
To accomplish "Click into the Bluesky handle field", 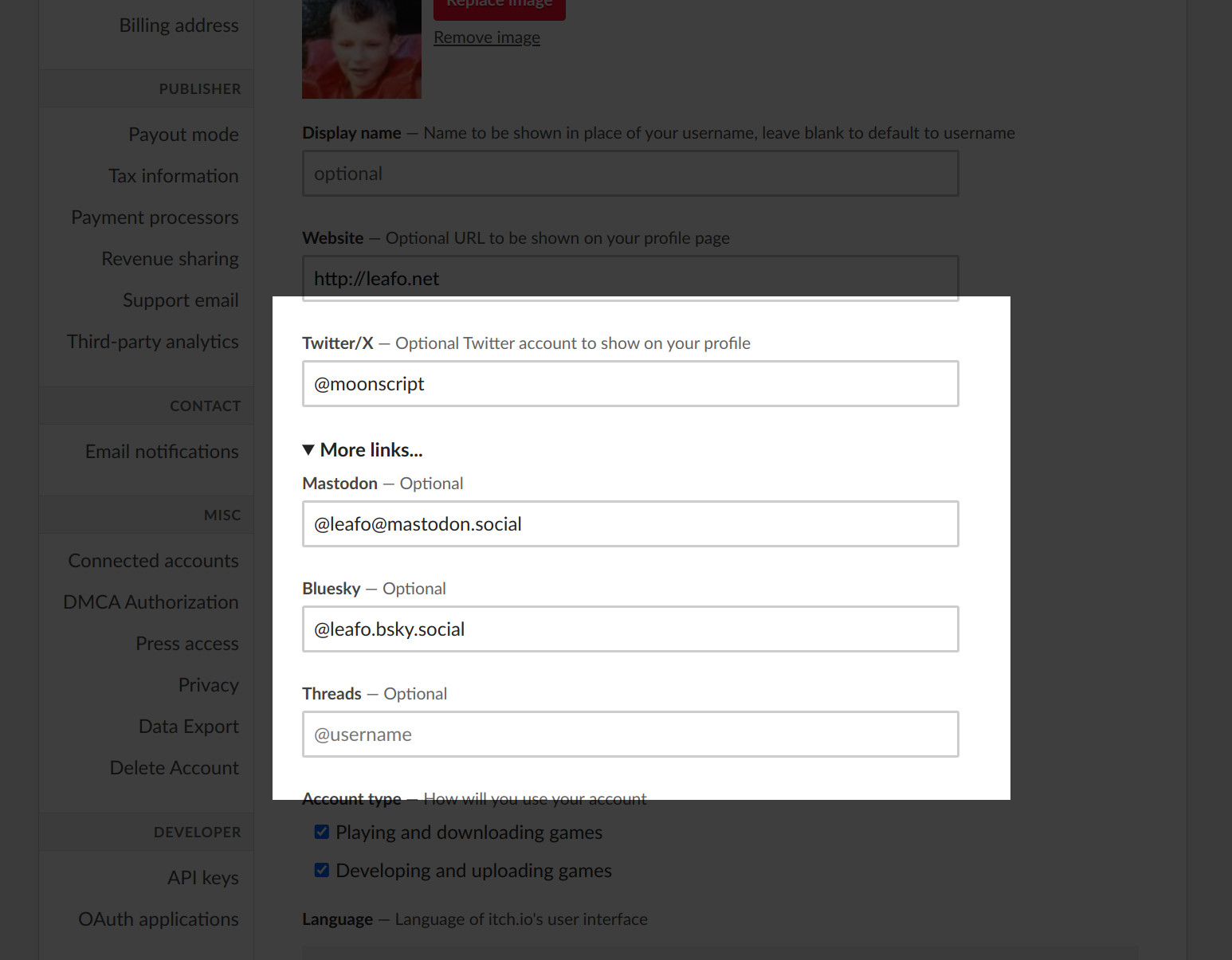I will click(x=630, y=629).
